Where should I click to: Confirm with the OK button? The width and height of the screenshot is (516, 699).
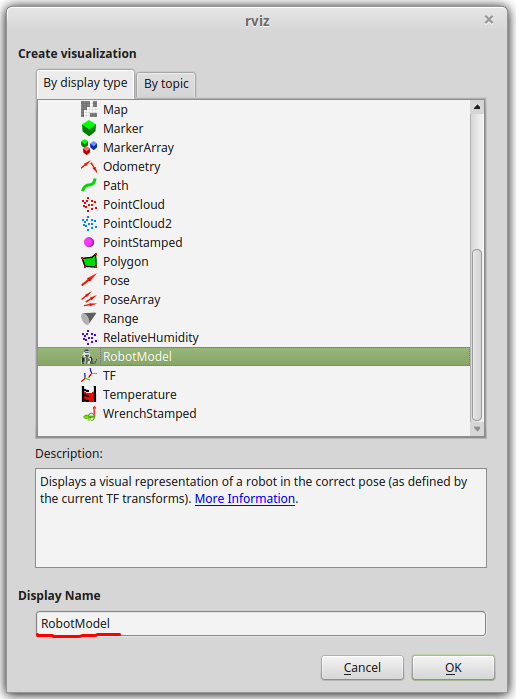coord(453,667)
